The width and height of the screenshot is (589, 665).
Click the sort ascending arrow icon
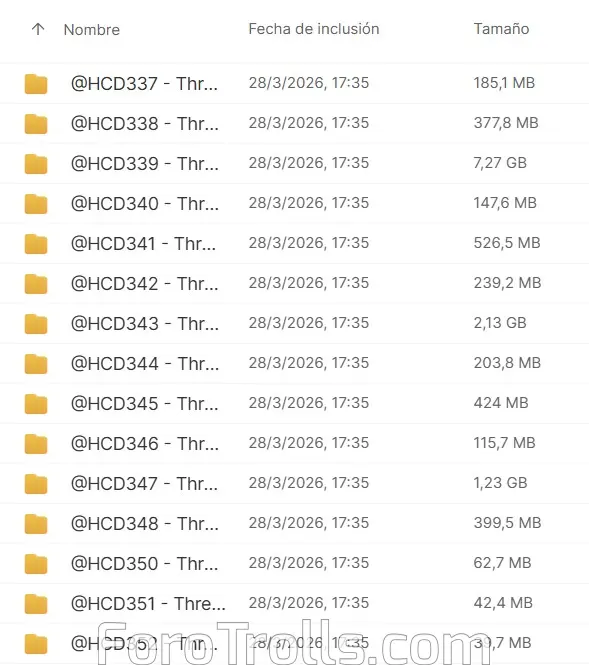click(x=38, y=29)
